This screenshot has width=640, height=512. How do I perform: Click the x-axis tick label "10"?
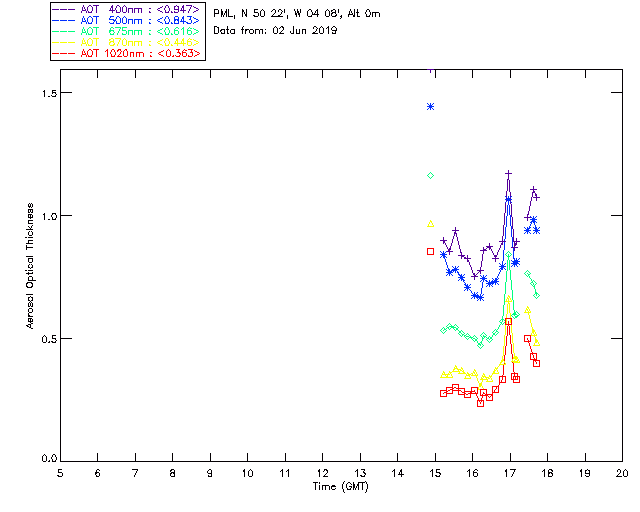247,474
